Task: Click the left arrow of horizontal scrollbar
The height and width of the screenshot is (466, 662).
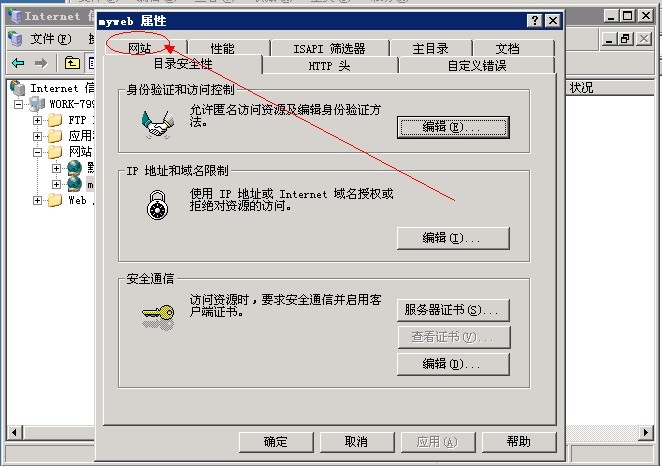Action: point(14,433)
